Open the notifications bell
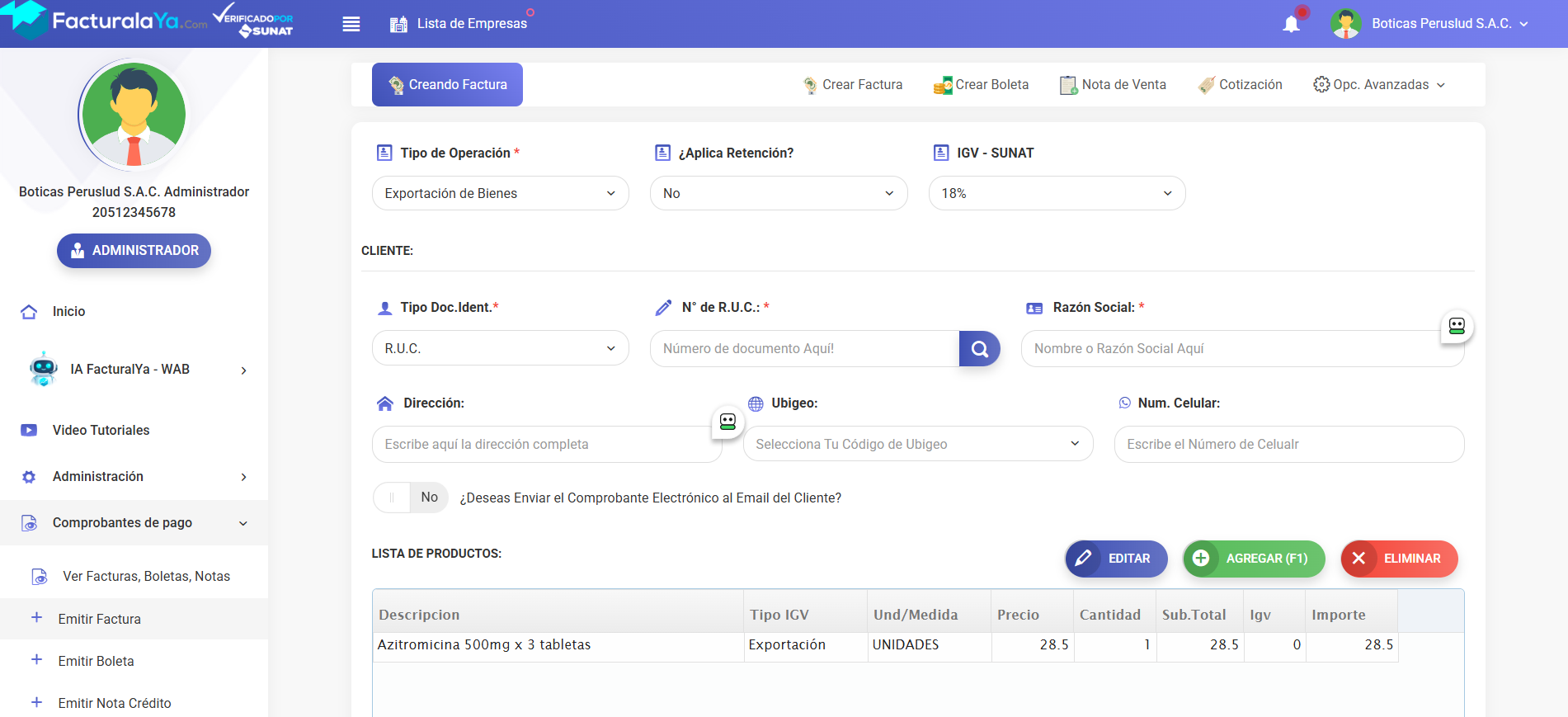Viewport: 1568px width, 717px height. [x=1292, y=24]
